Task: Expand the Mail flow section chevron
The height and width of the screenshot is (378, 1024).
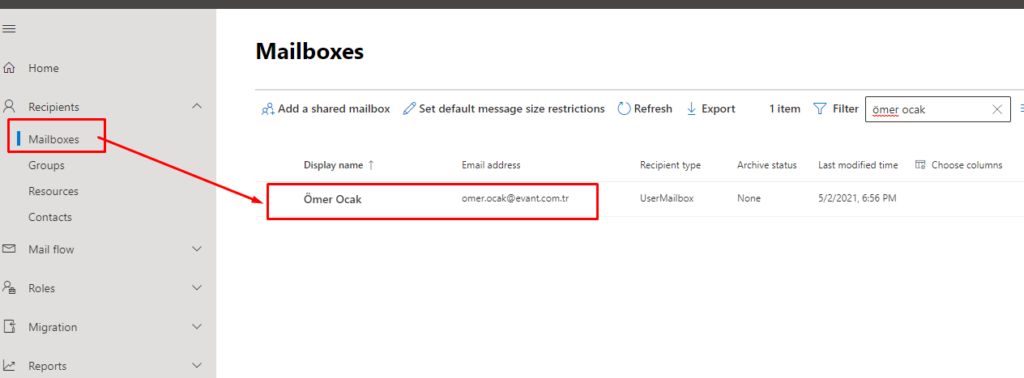Action: 197,249
